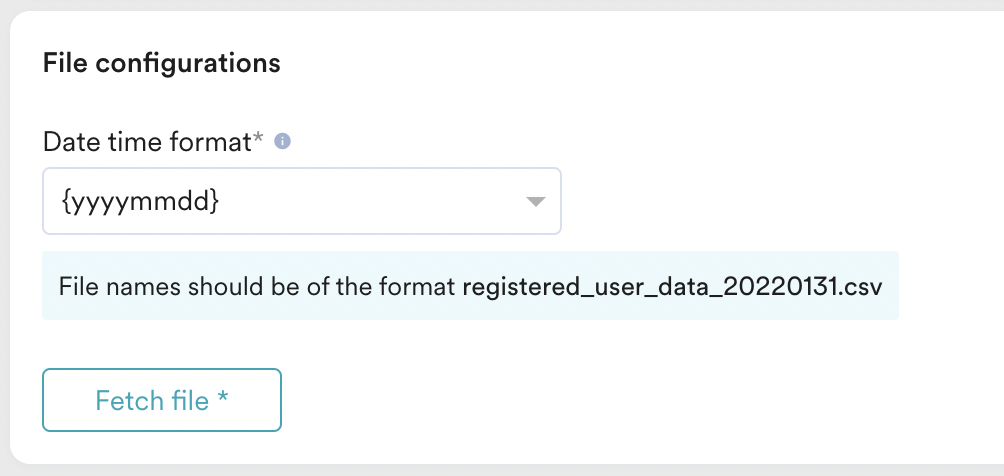Click the File configurations heading
The image size is (1004, 476).
click(161, 63)
